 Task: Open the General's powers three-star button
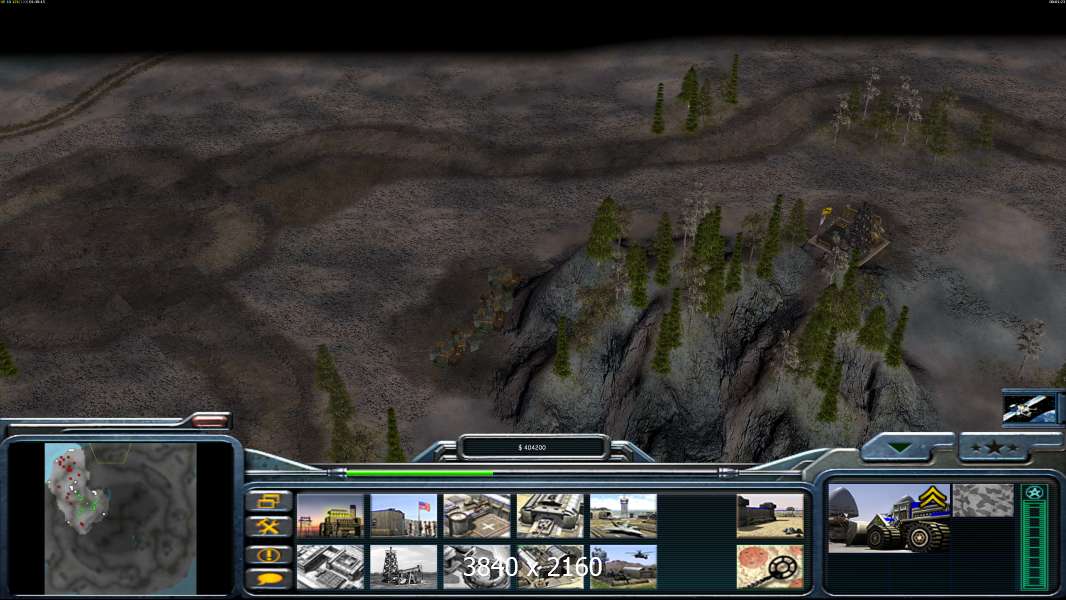995,447
